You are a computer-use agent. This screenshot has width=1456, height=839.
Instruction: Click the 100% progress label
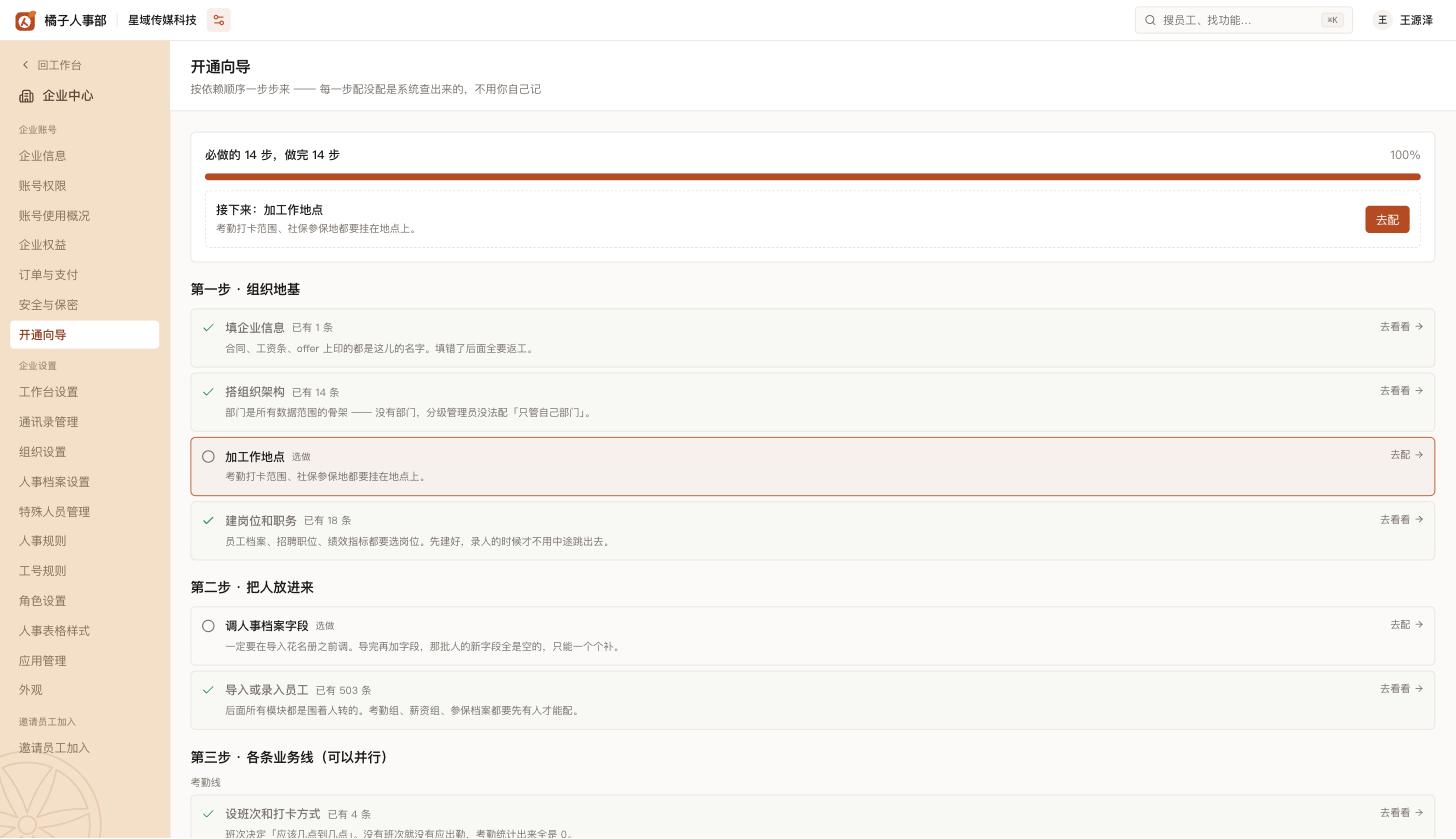(1405, 155)
